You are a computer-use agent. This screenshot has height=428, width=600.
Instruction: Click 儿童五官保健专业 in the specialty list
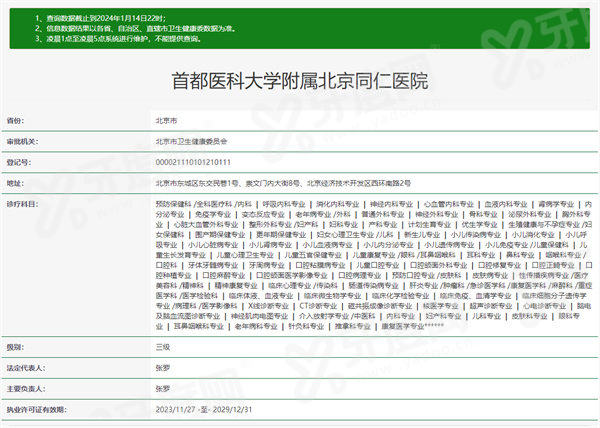(x=313, y=255)
